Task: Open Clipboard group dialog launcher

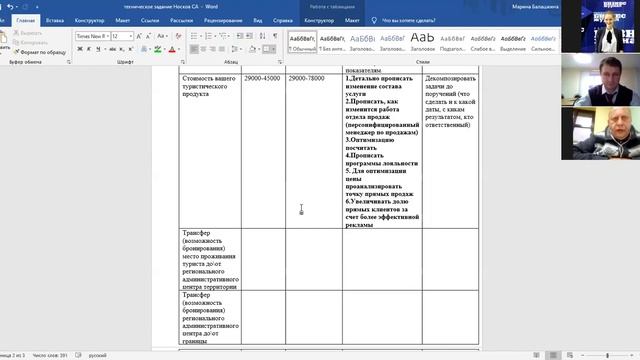Action: coord(69,62)
